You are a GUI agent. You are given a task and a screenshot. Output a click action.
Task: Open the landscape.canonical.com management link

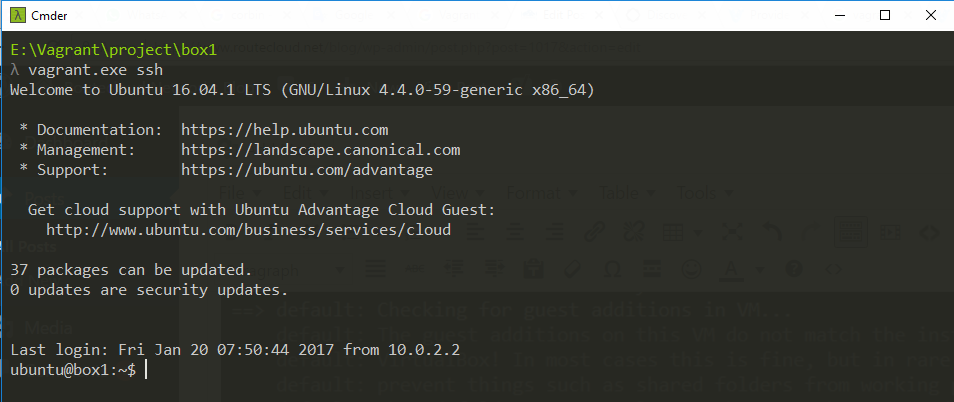click(321, 150)
